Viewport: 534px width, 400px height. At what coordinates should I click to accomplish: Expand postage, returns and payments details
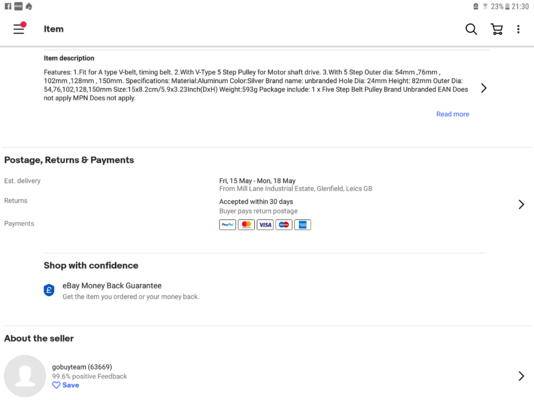click(521, 205)
